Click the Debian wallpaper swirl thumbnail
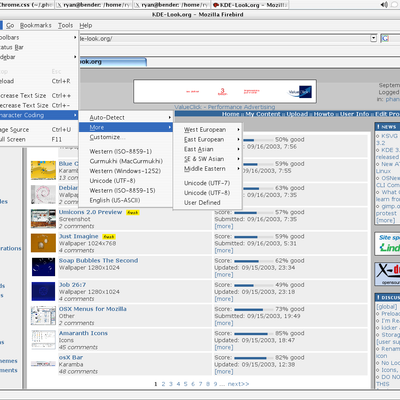Viewport: 400px width, 400px height. click(43, 194)
